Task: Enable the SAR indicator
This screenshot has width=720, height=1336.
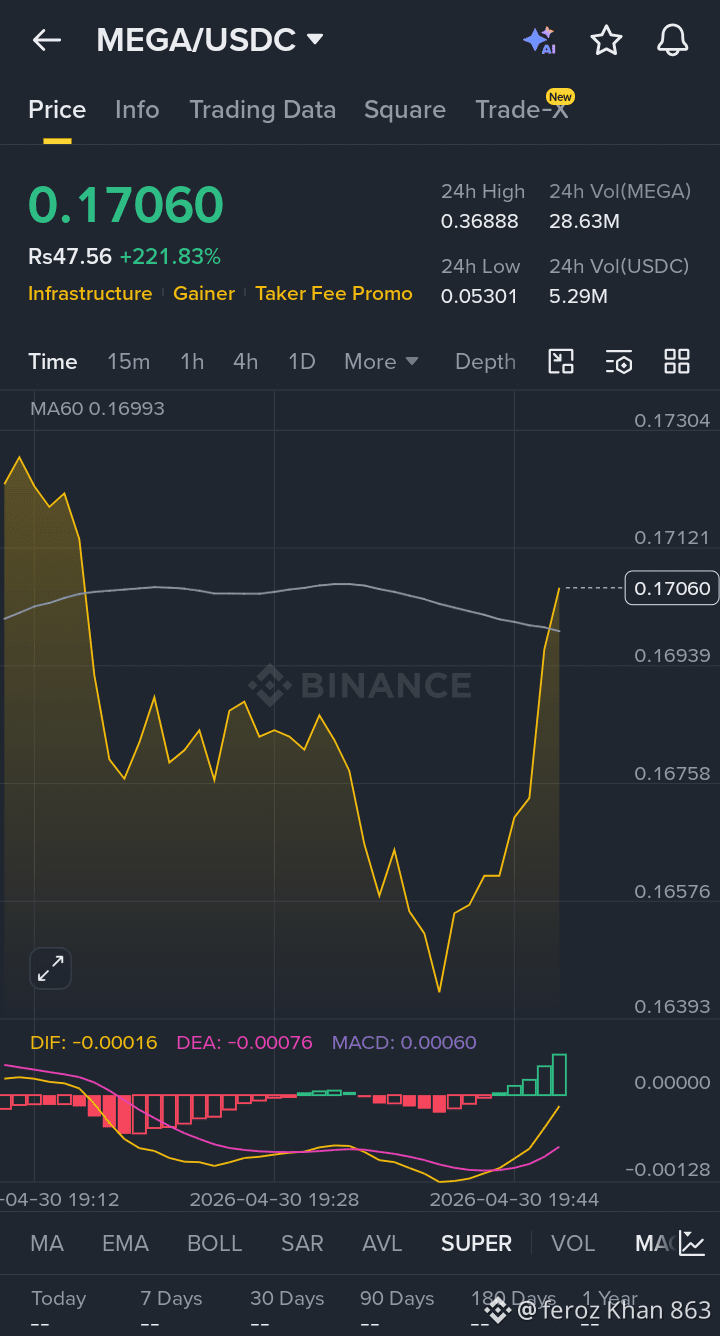Action: [302, 1243]
